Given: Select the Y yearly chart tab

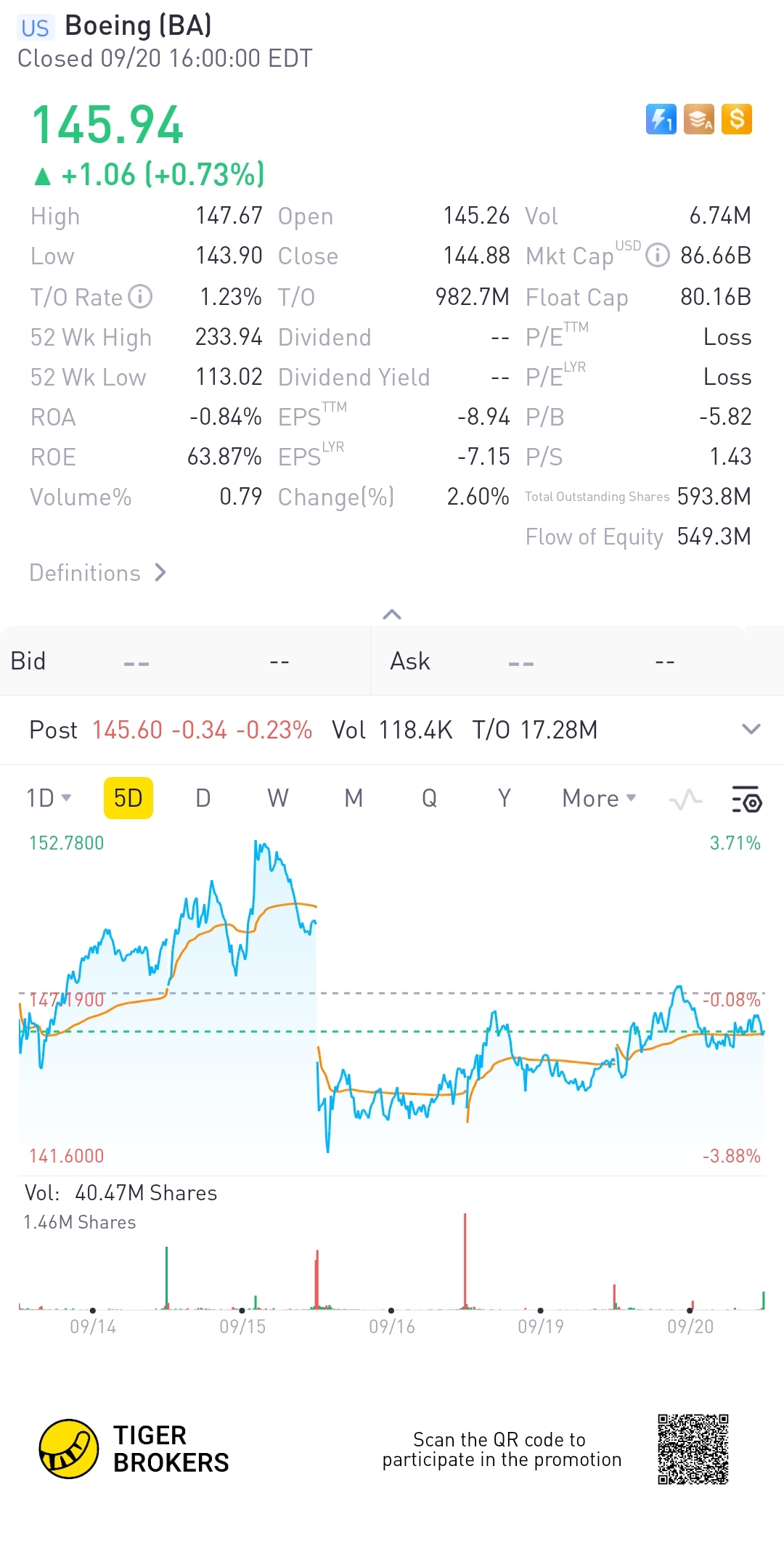Looking at the screenshot, I should (x=505, y=798).
